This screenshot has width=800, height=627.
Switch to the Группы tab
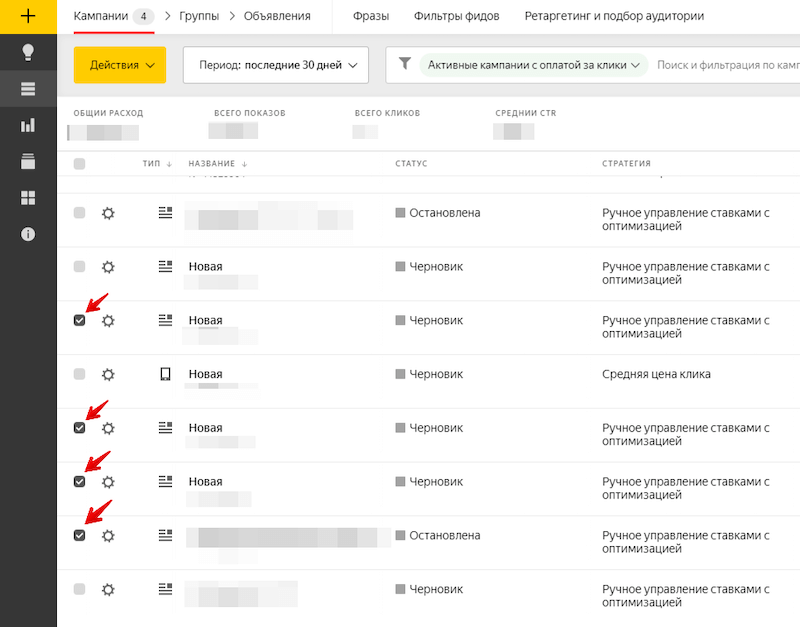[x=199, y=16]
